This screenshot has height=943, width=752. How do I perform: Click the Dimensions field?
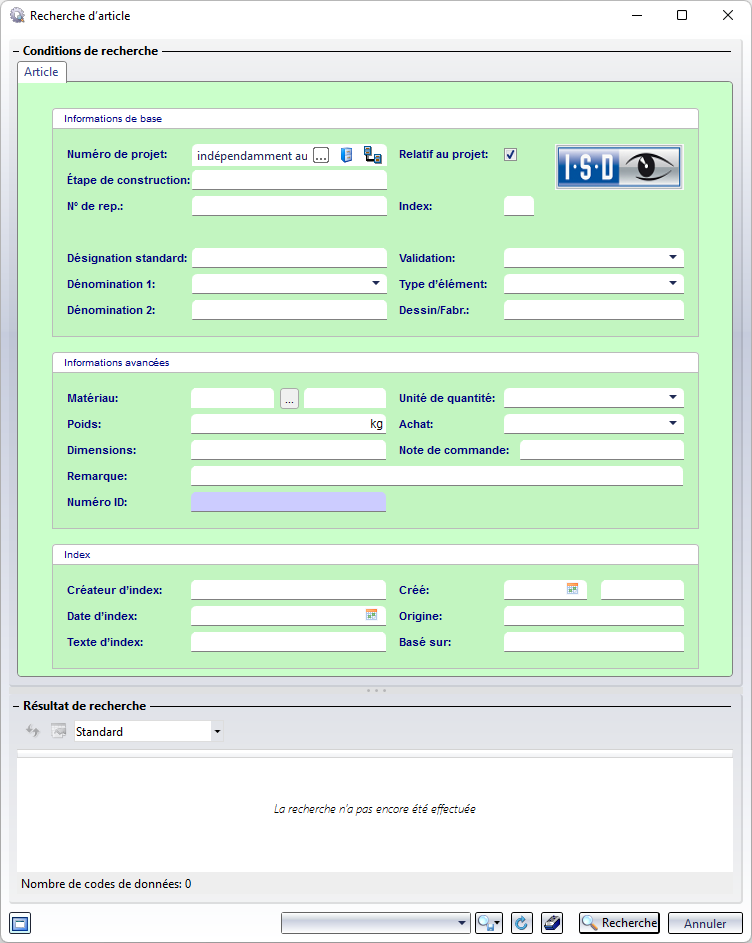coord(288,450)
